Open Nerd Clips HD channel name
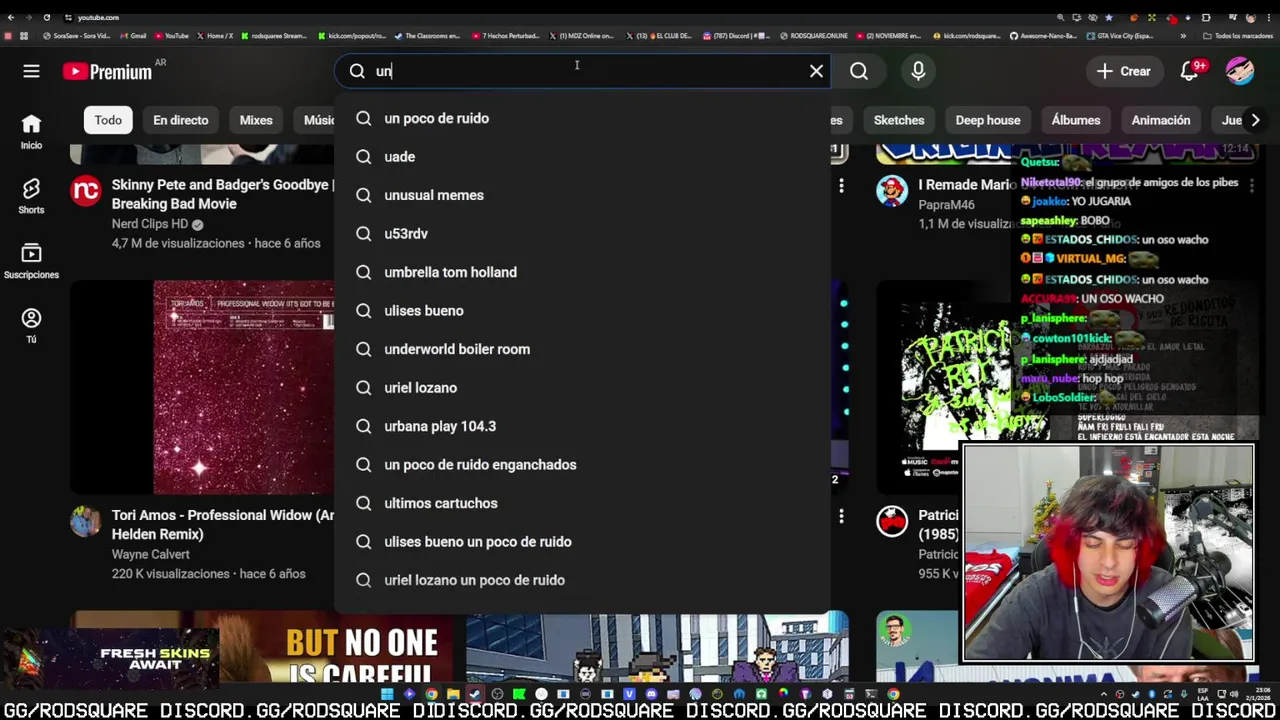 (150, 224)
